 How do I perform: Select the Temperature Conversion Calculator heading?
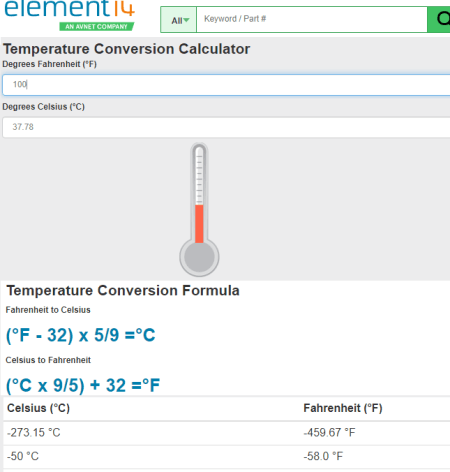tap(127, 49)
